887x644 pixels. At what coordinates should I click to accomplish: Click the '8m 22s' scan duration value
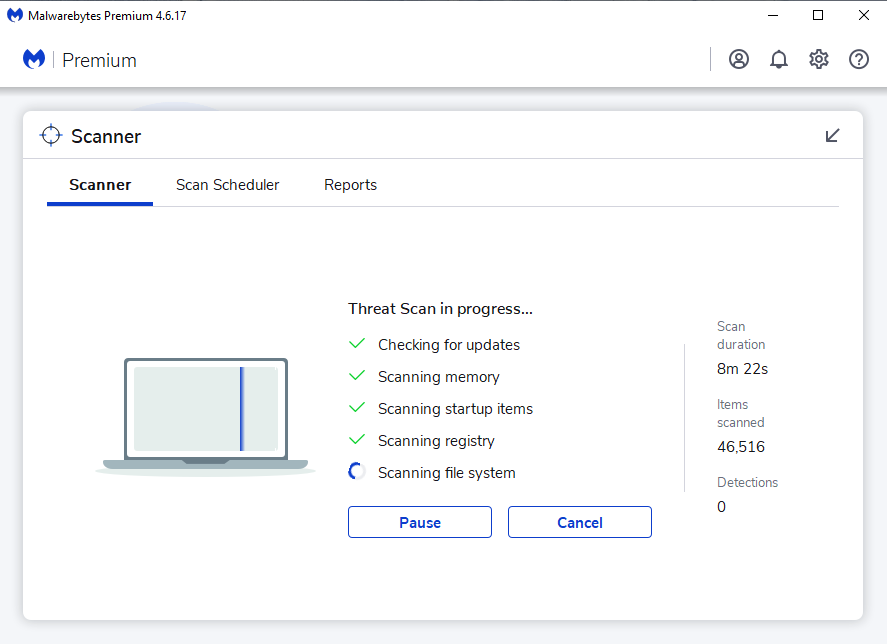(742, 369)
